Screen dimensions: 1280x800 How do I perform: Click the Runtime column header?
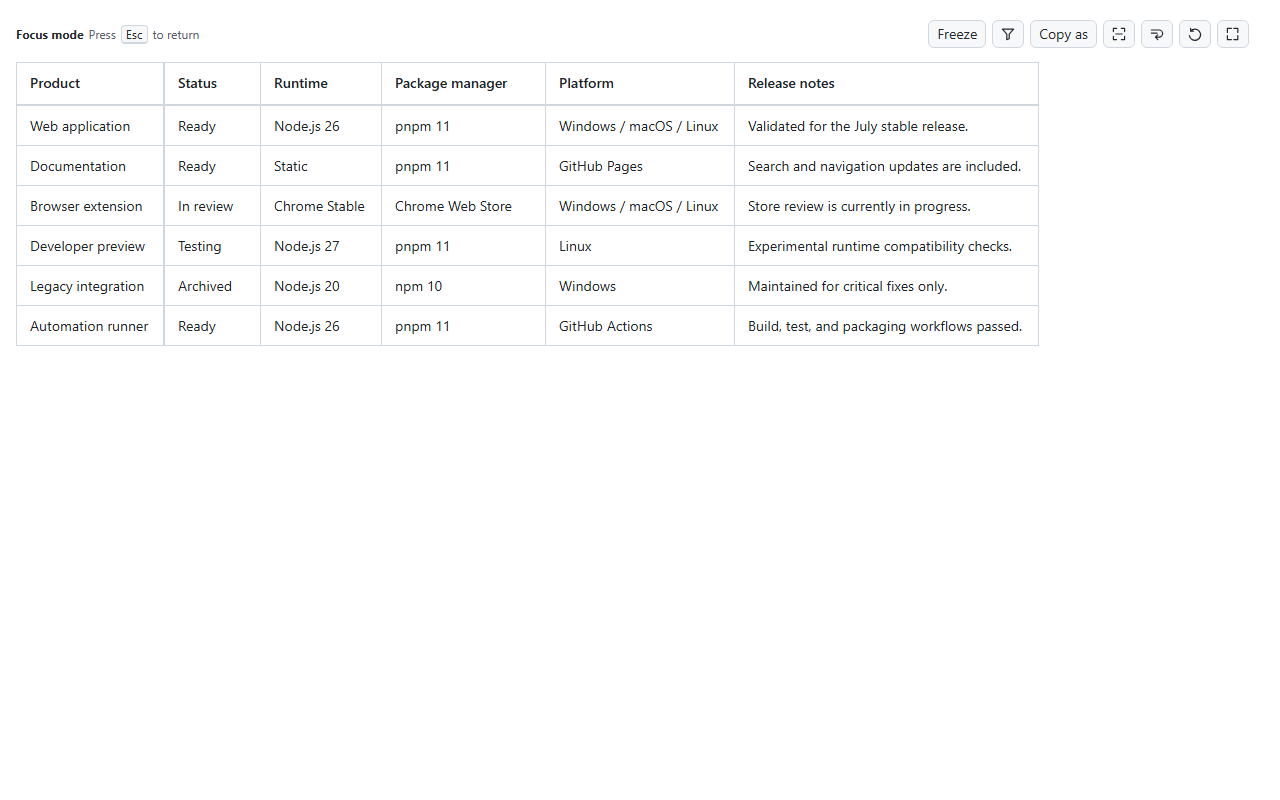[x=321, y=84]
